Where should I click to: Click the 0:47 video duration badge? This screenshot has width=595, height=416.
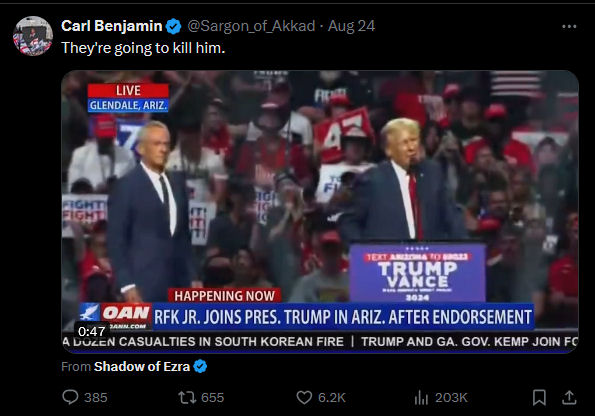[91, 331]
